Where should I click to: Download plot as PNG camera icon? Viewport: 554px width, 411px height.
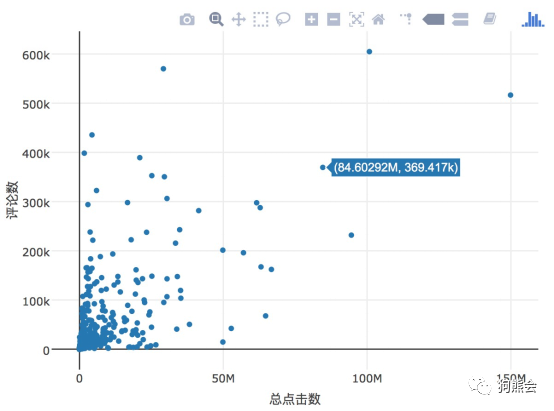tap(187, 19)
